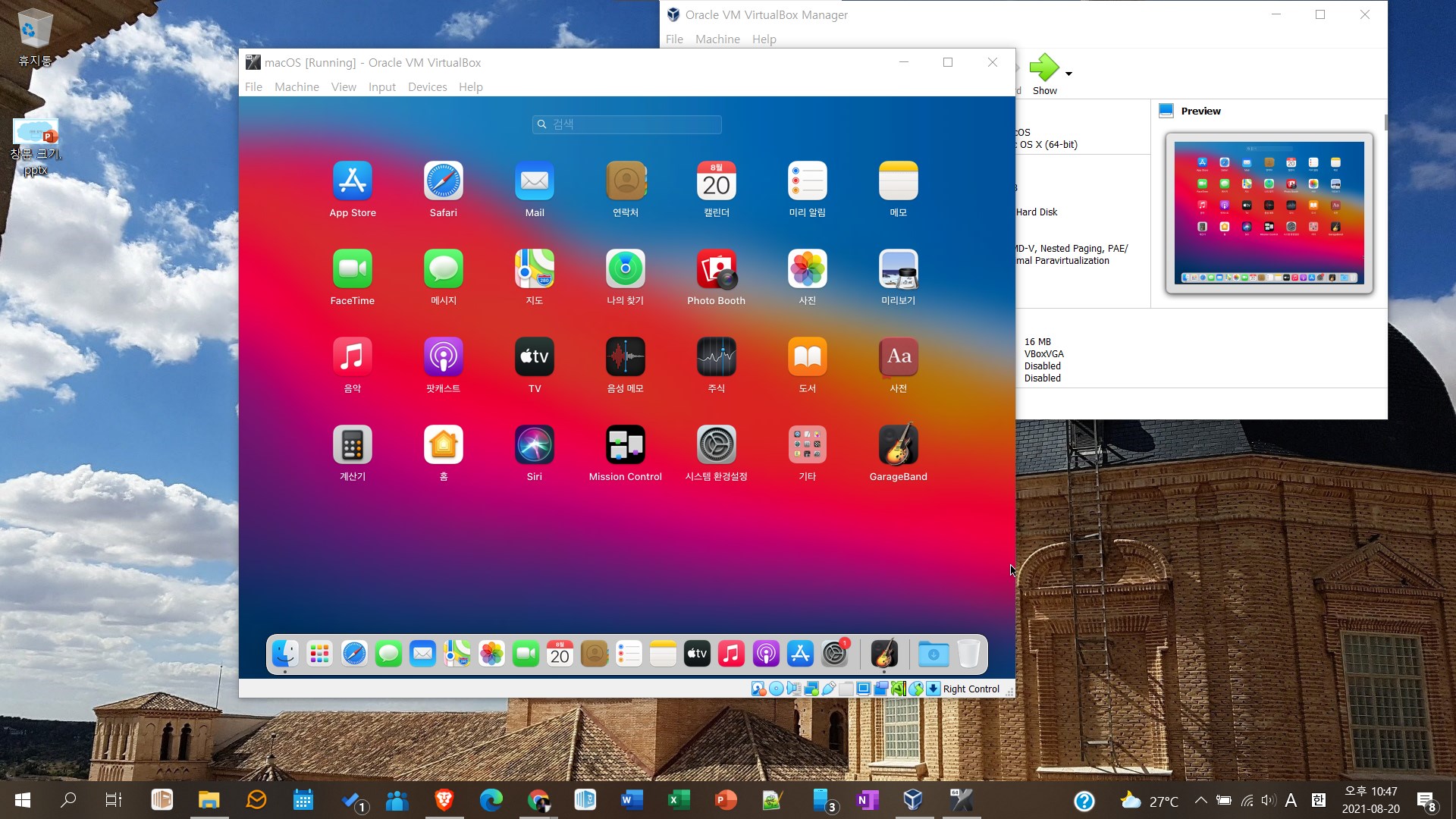Image resolution: width=1456 pixels, height=819 pixels.
Task: Click the VM Preview thumbnail
Action: pos(1269,213)
